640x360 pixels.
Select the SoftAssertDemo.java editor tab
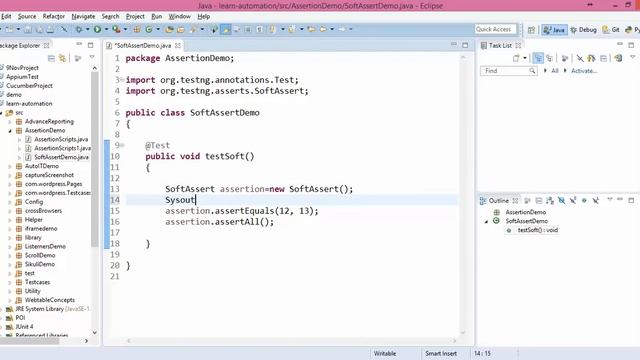coord(142,45)
